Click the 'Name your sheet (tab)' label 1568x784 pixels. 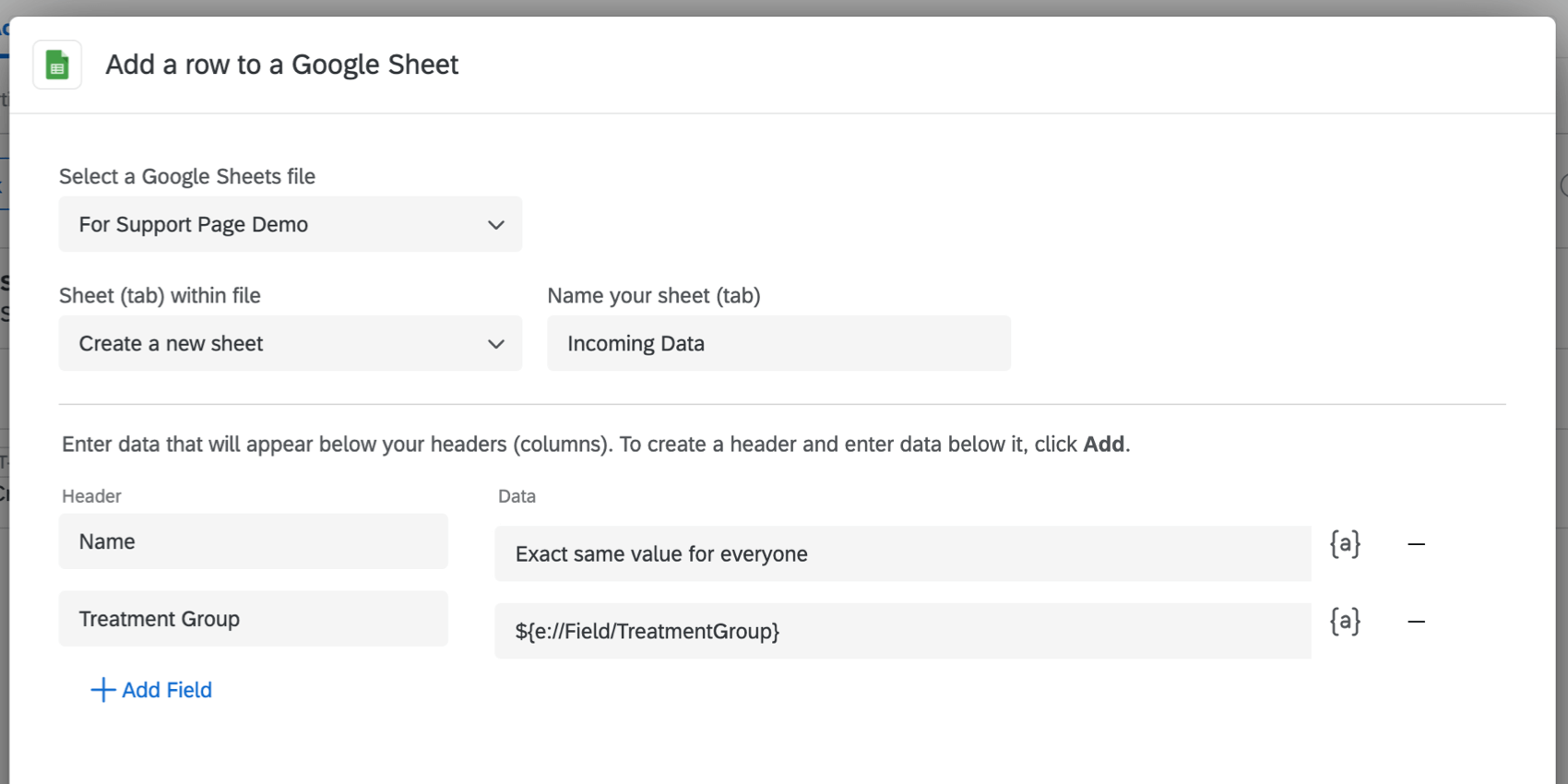[653, 295]
